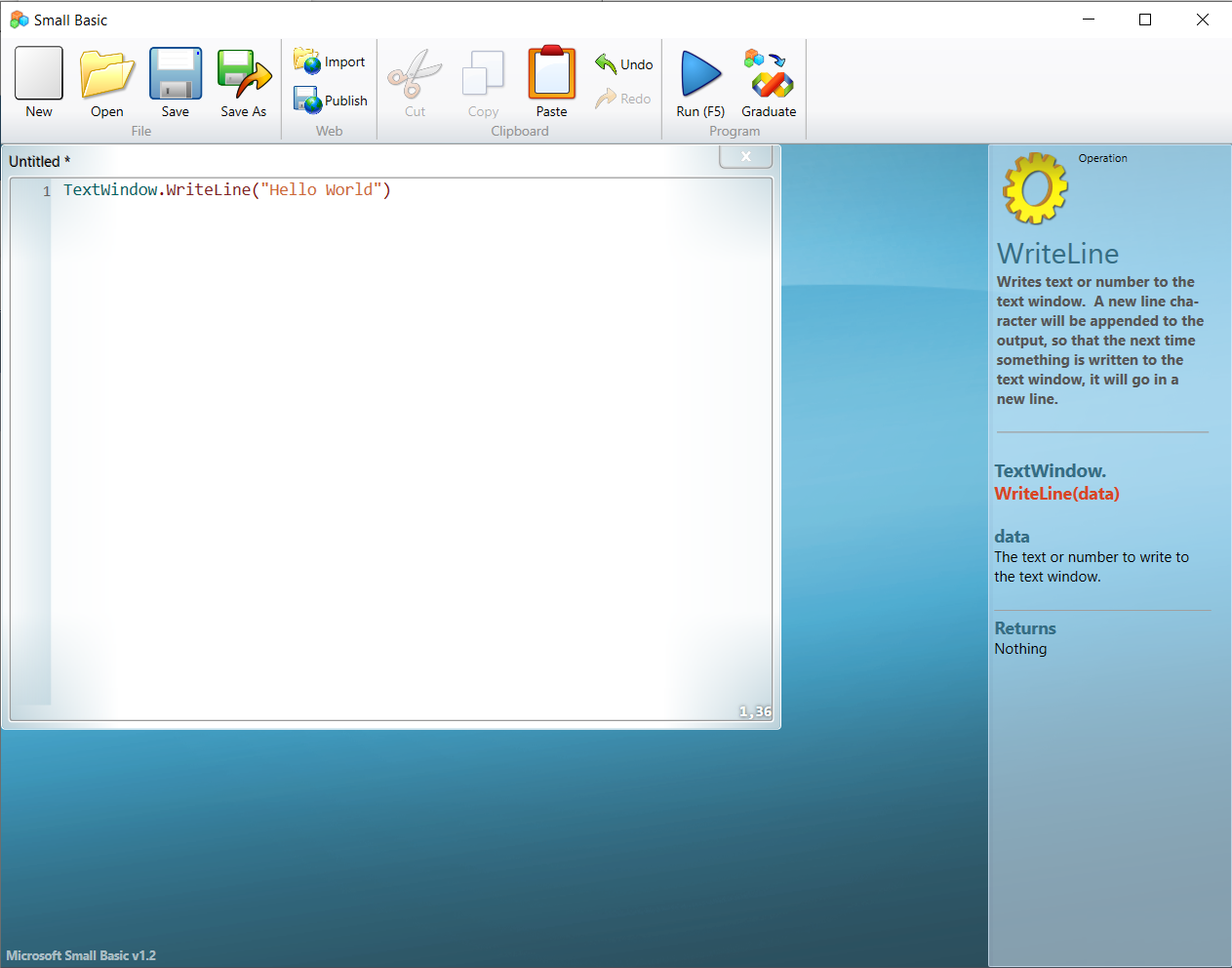This screenshot has height=968, width=1232.
Task: Click inside the code line with TextWindow.WriteLine
Action: [x=227, y=190]
